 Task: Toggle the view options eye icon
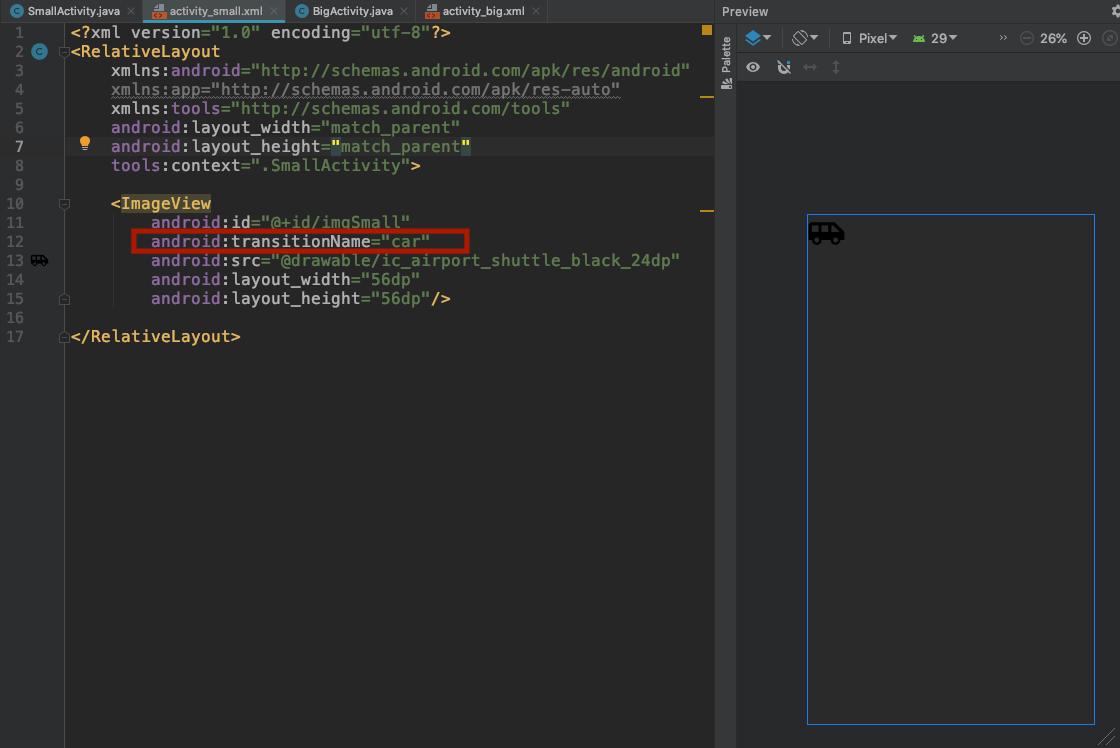tap(753, 66)
